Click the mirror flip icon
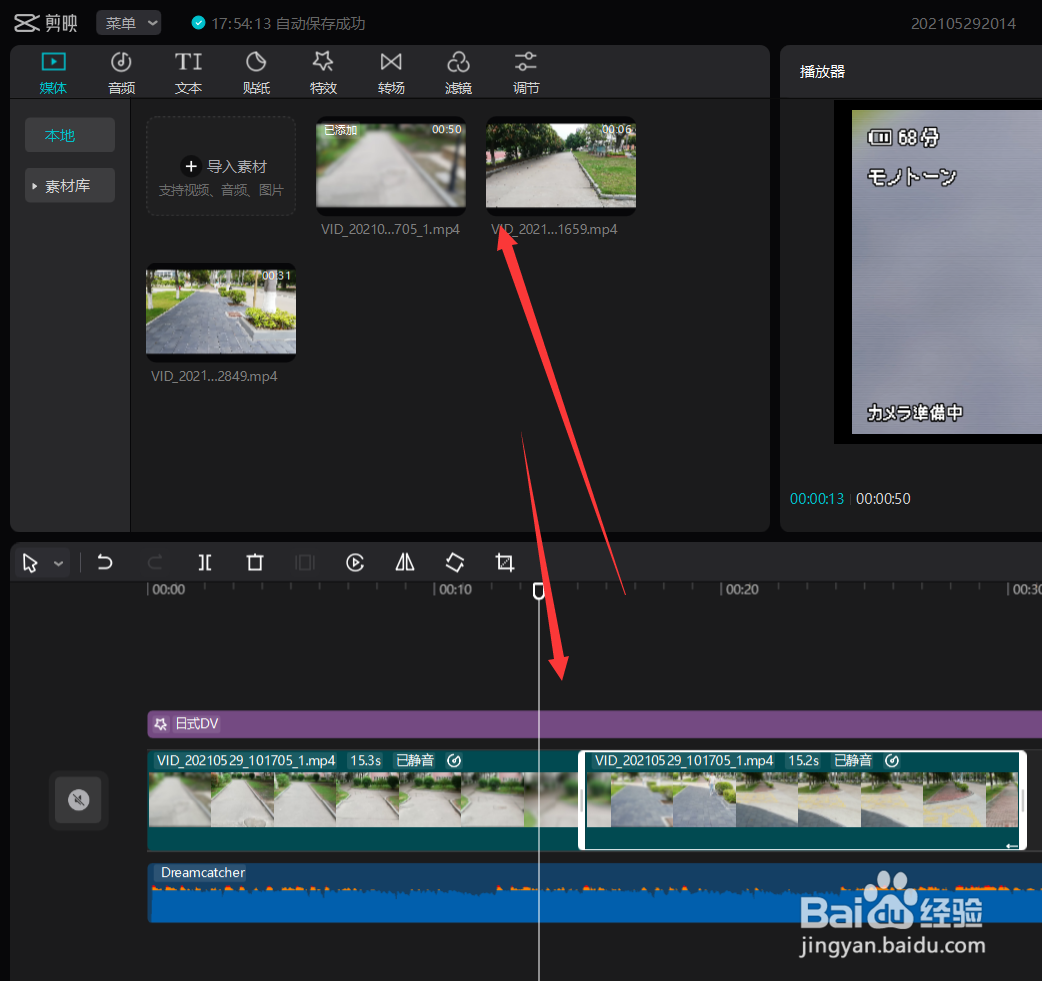1042x981 pixels. click(405, 563)
